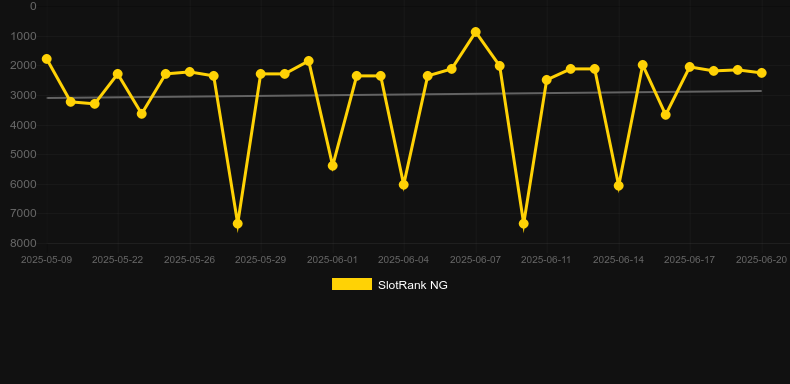Click the 8000 y-axis label
The width and height of the screenshot is (790, 384).
(24, 243)
